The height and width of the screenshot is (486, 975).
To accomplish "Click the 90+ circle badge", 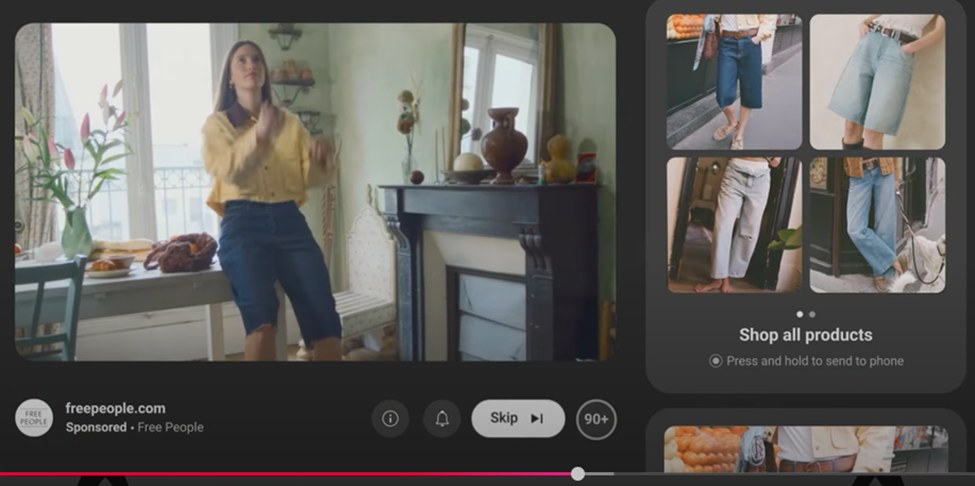I will (x=596, y=420).
